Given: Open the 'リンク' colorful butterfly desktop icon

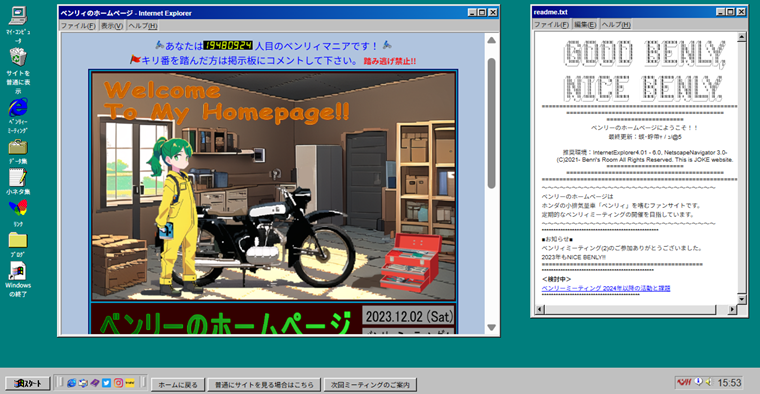Looking at the screenshot, I should point(18,213).
